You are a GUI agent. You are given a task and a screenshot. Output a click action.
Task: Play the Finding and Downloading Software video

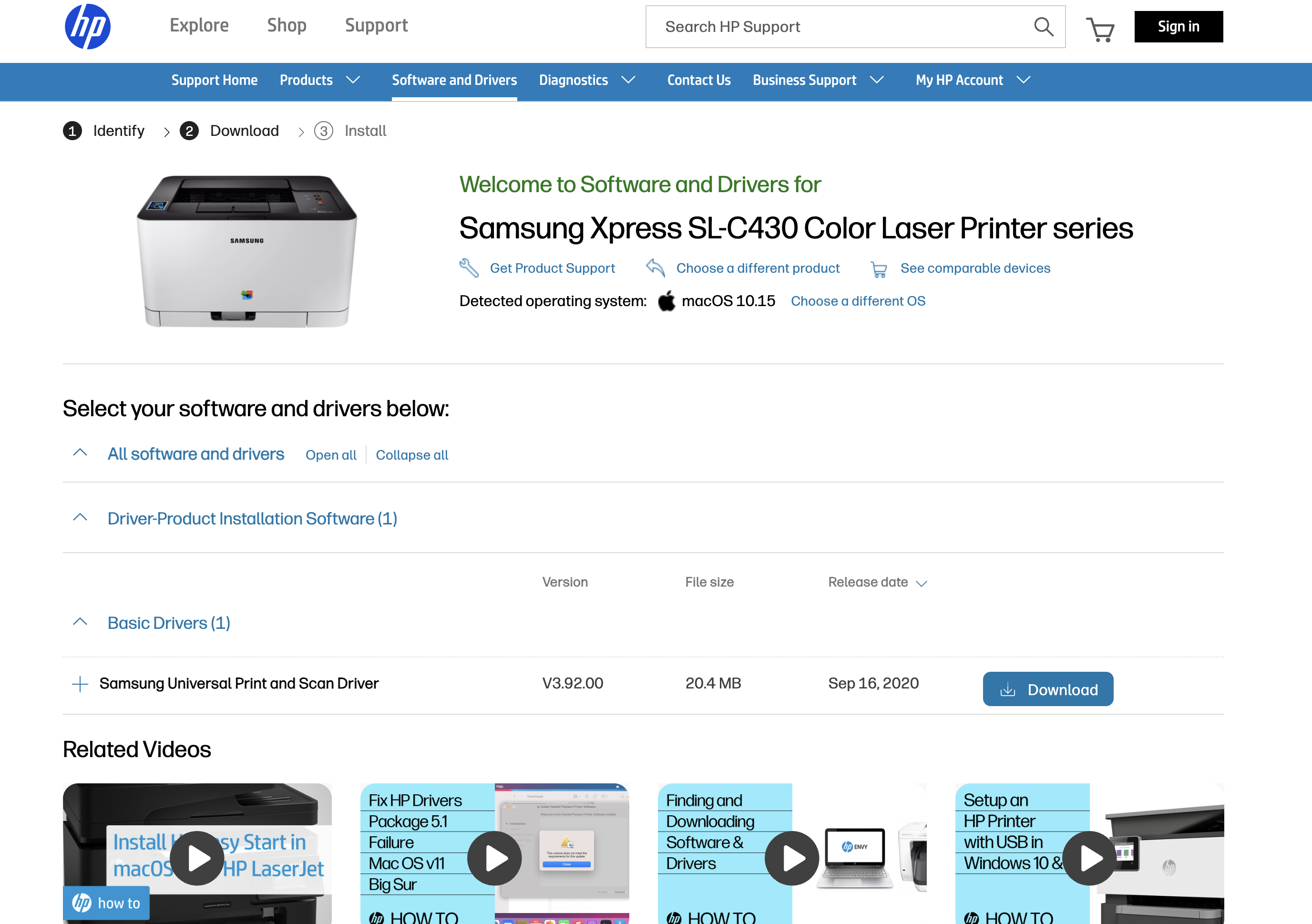pos(791,857)
